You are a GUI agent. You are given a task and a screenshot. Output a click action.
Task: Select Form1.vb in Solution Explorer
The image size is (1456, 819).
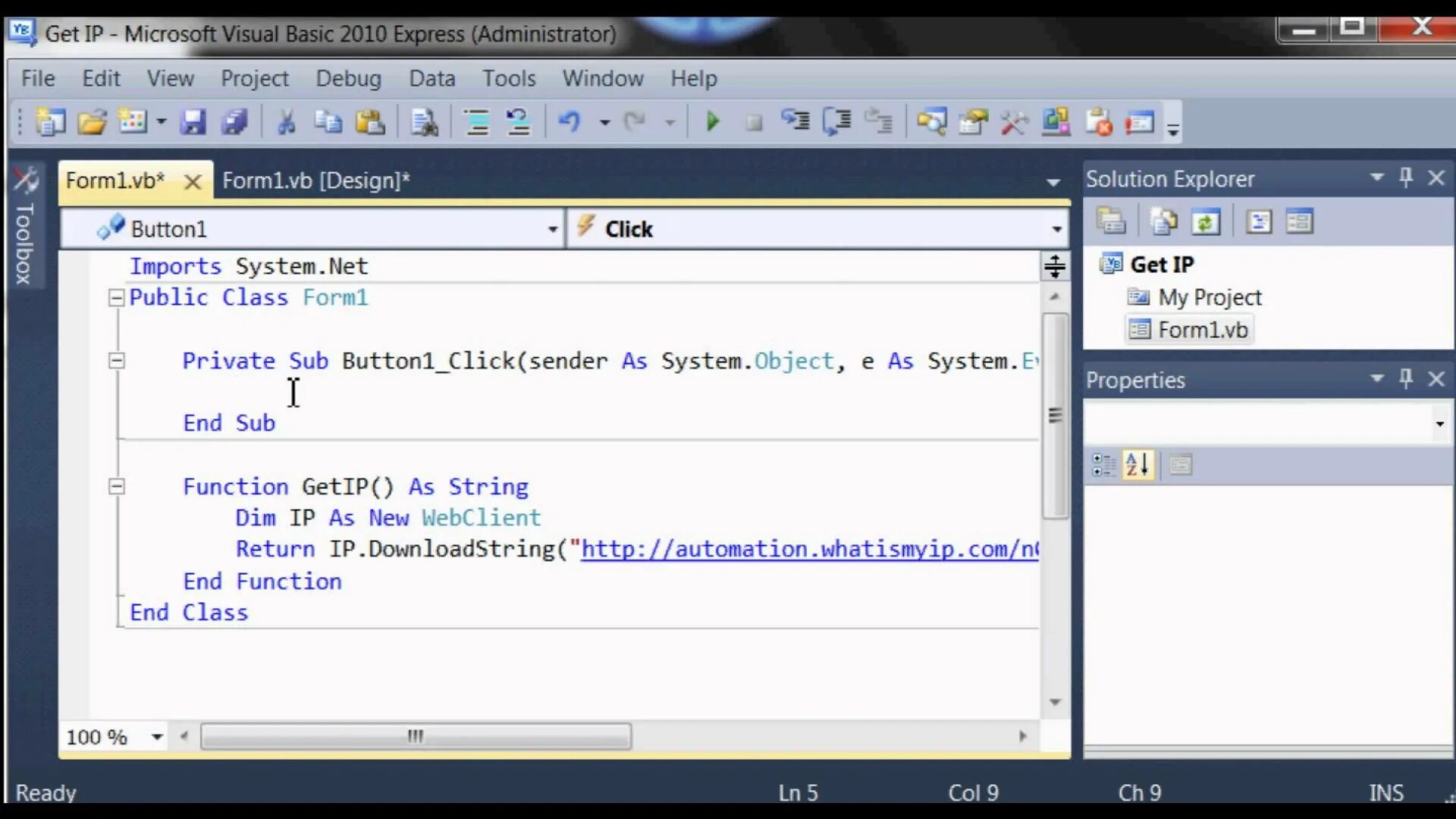click(1202, 330)
